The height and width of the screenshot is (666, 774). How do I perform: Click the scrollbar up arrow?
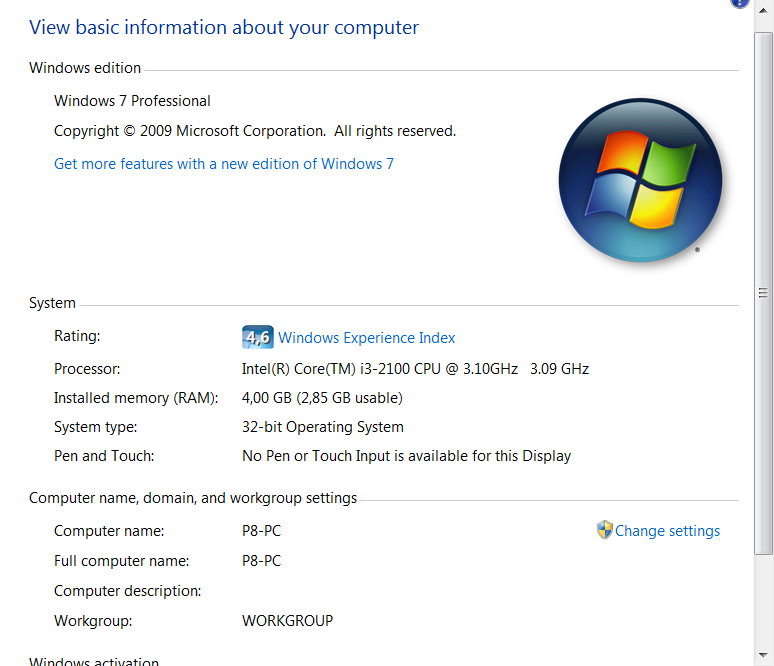click(x=763, y=10)
